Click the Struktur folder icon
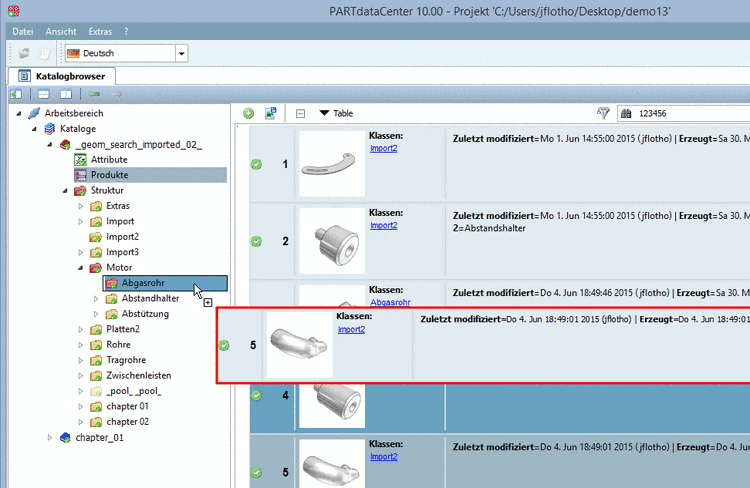Image resolution: width=750 pixels, height=488 pixels. click(x=80, y=190)
